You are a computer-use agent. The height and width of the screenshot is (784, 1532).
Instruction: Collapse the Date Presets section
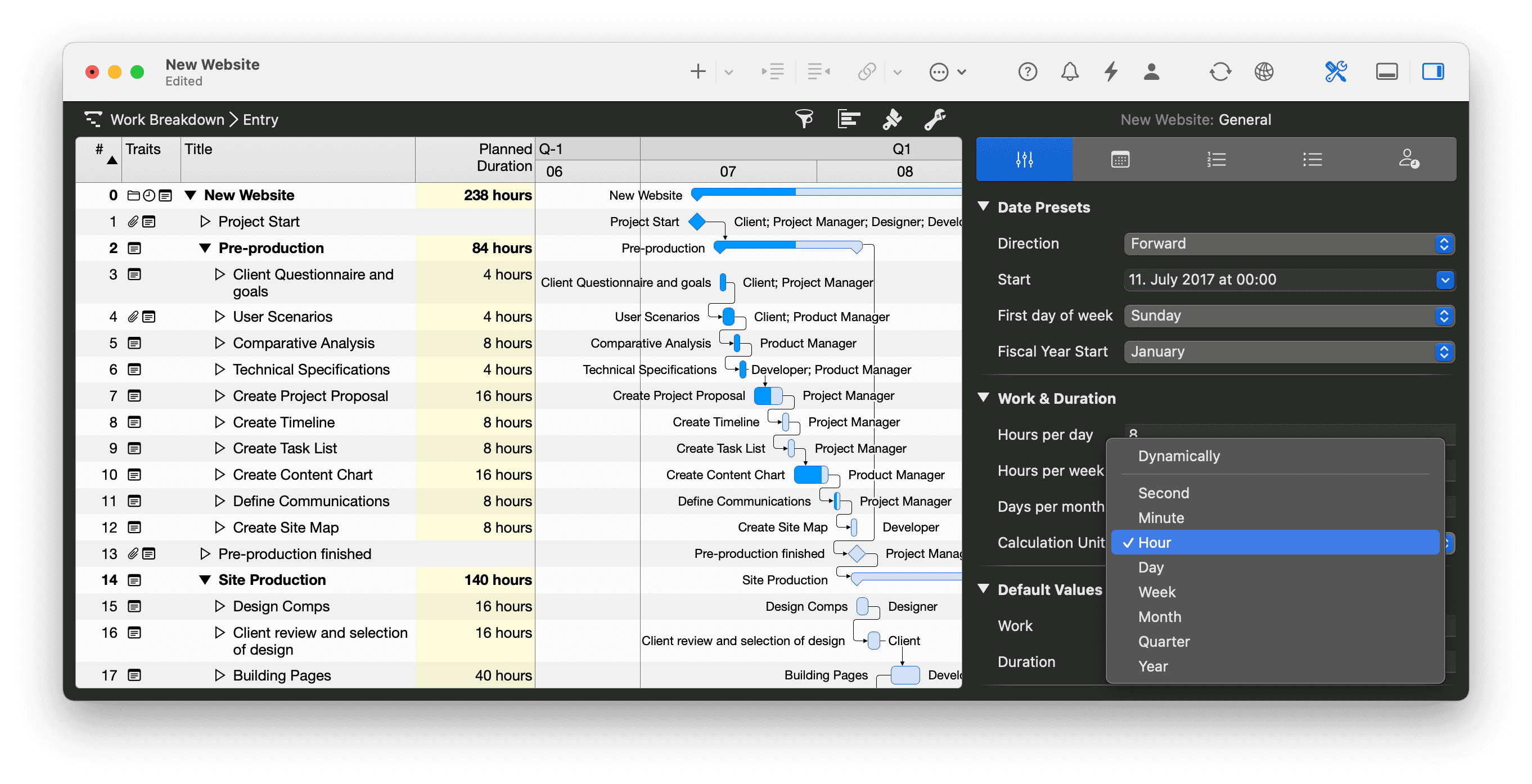click(x=983, y=206)
